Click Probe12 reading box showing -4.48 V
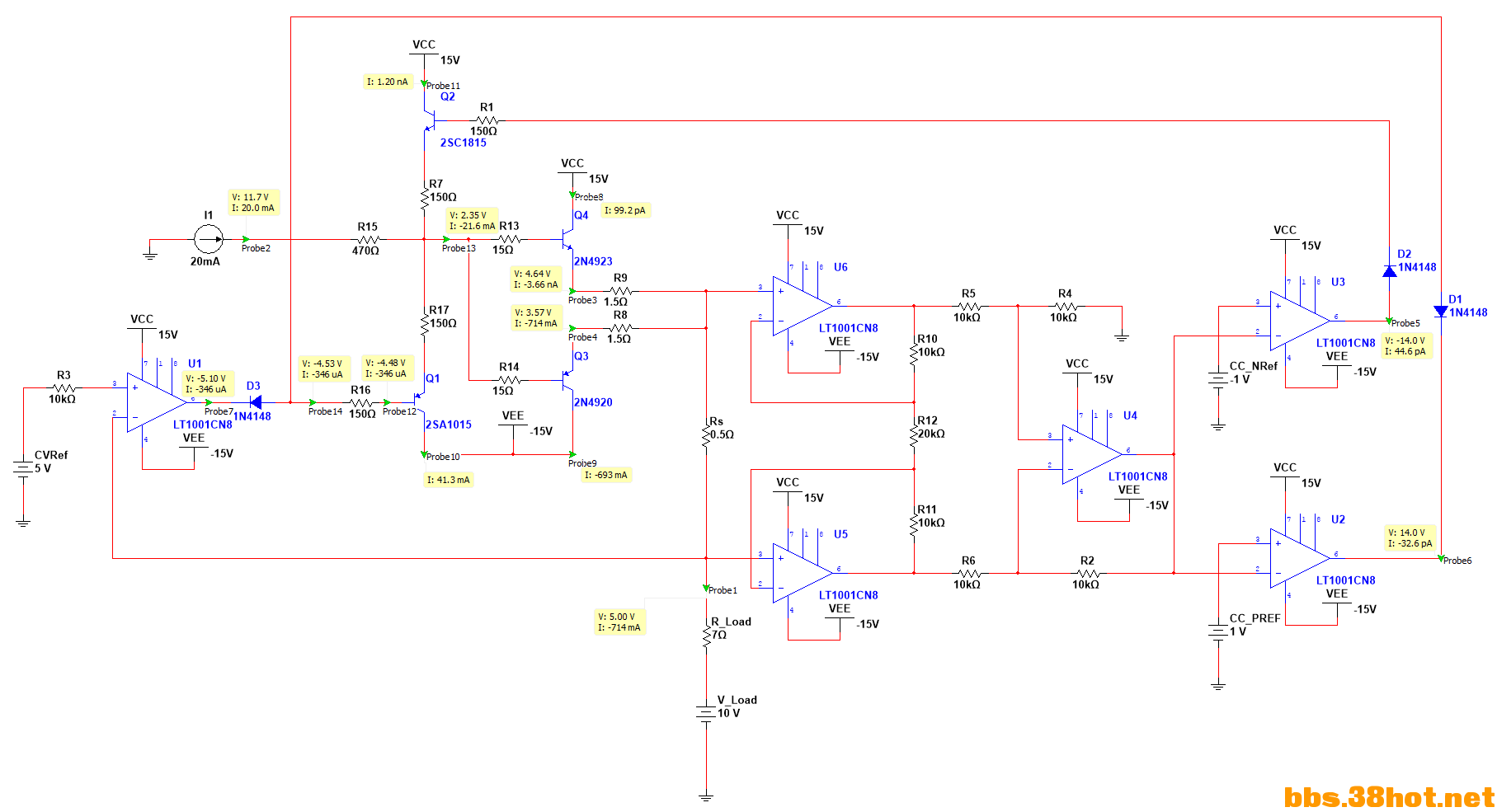The image size is (1497, 812). 387,368
